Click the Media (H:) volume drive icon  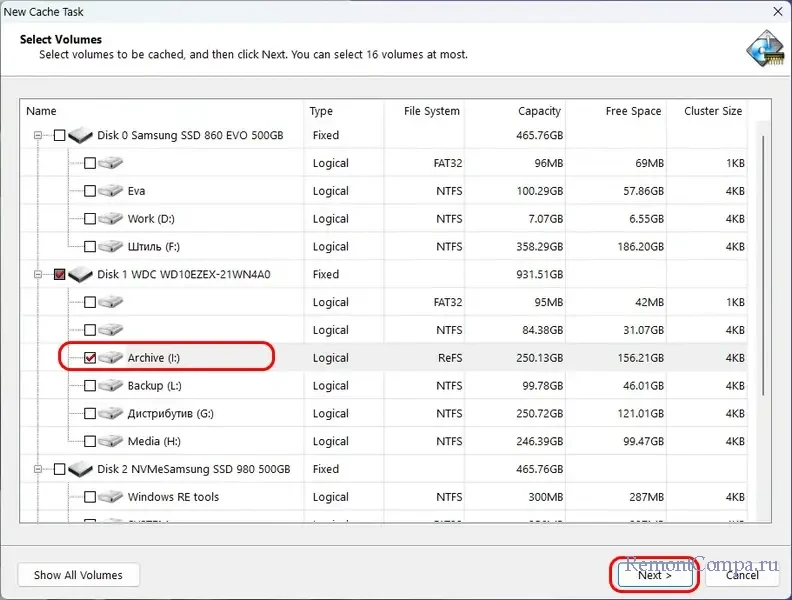point(111,441)
